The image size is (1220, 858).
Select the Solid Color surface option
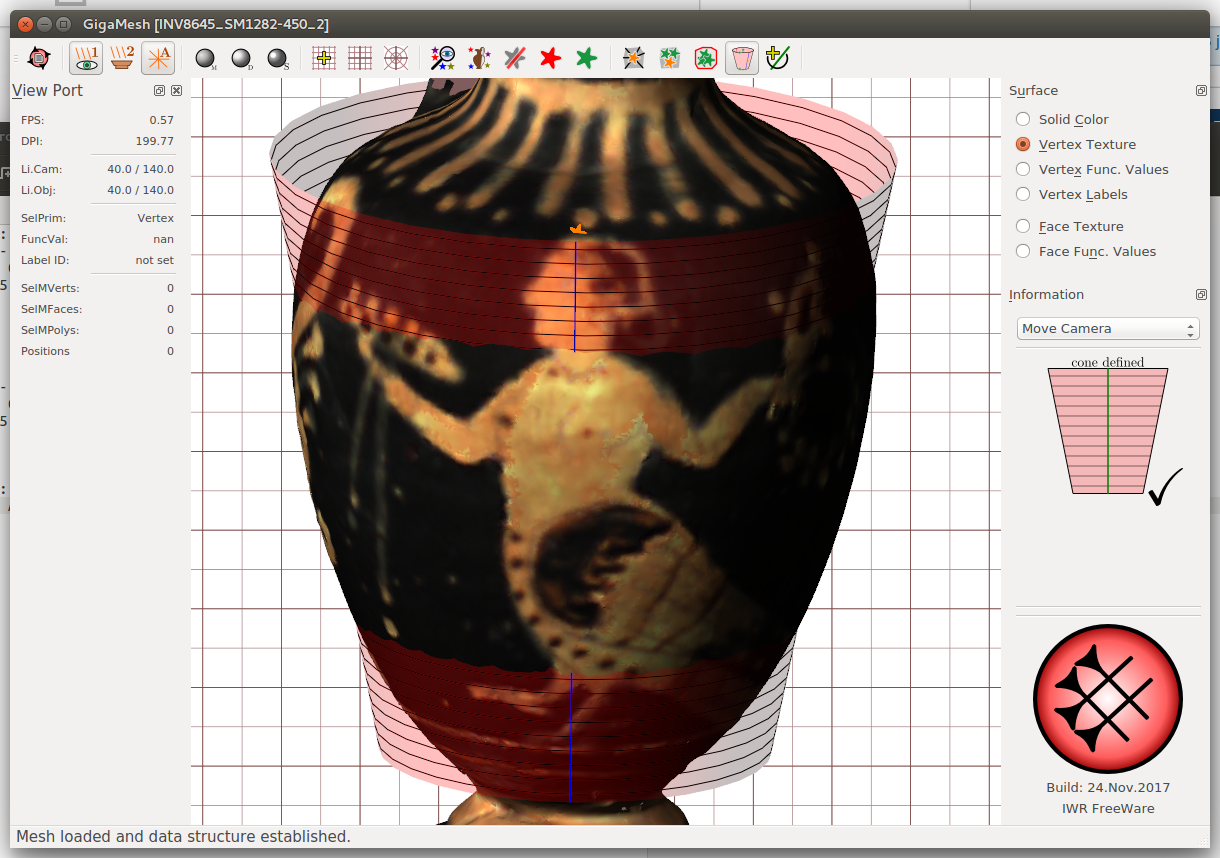point(1062,119)
